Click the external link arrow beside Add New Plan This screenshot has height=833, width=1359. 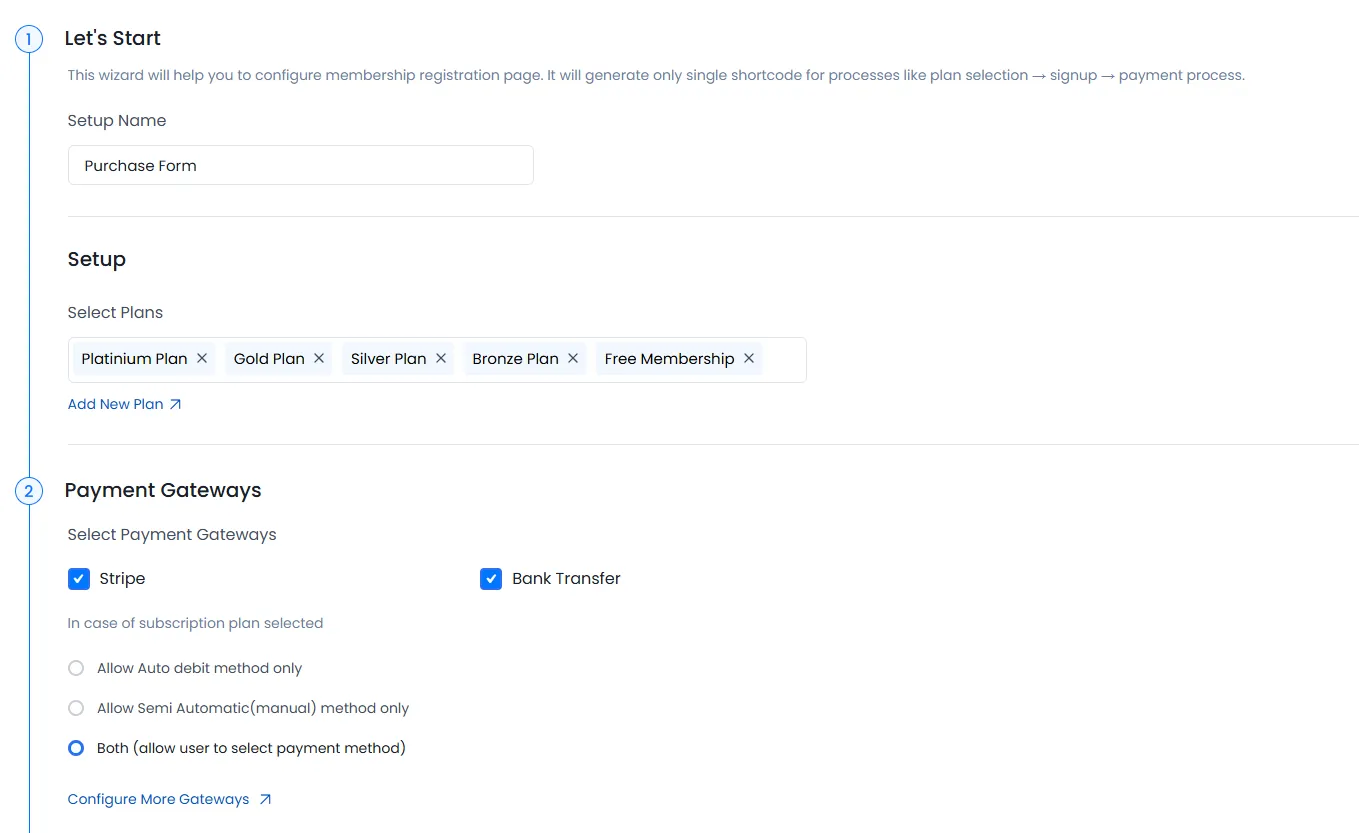tap(177, 403)
